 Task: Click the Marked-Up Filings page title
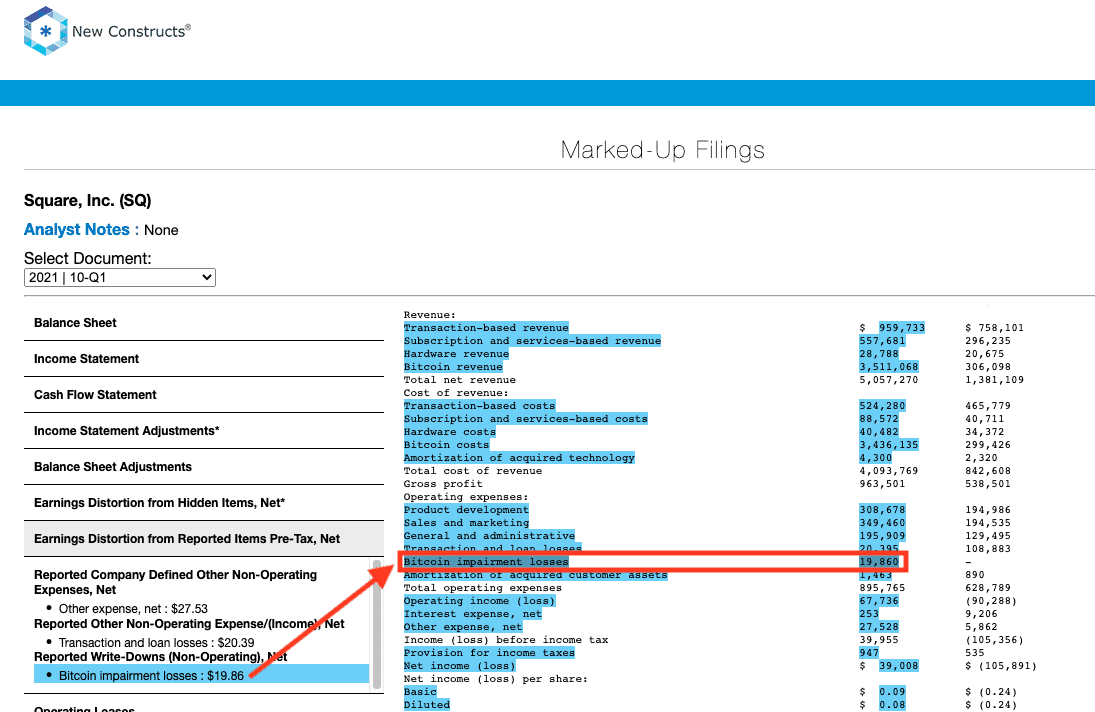[x=663, y=150]
